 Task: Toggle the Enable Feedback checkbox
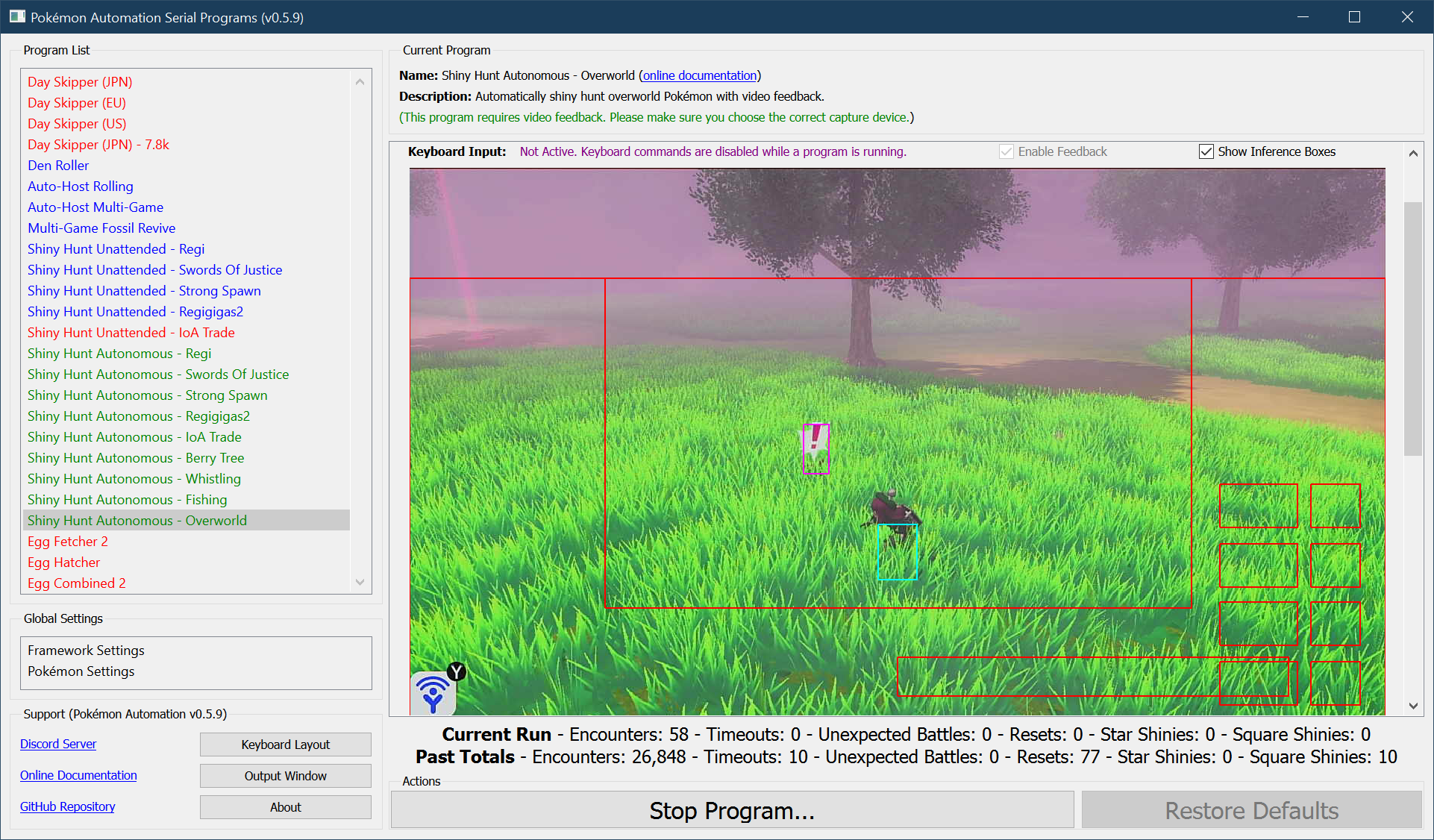[1006, 151]
